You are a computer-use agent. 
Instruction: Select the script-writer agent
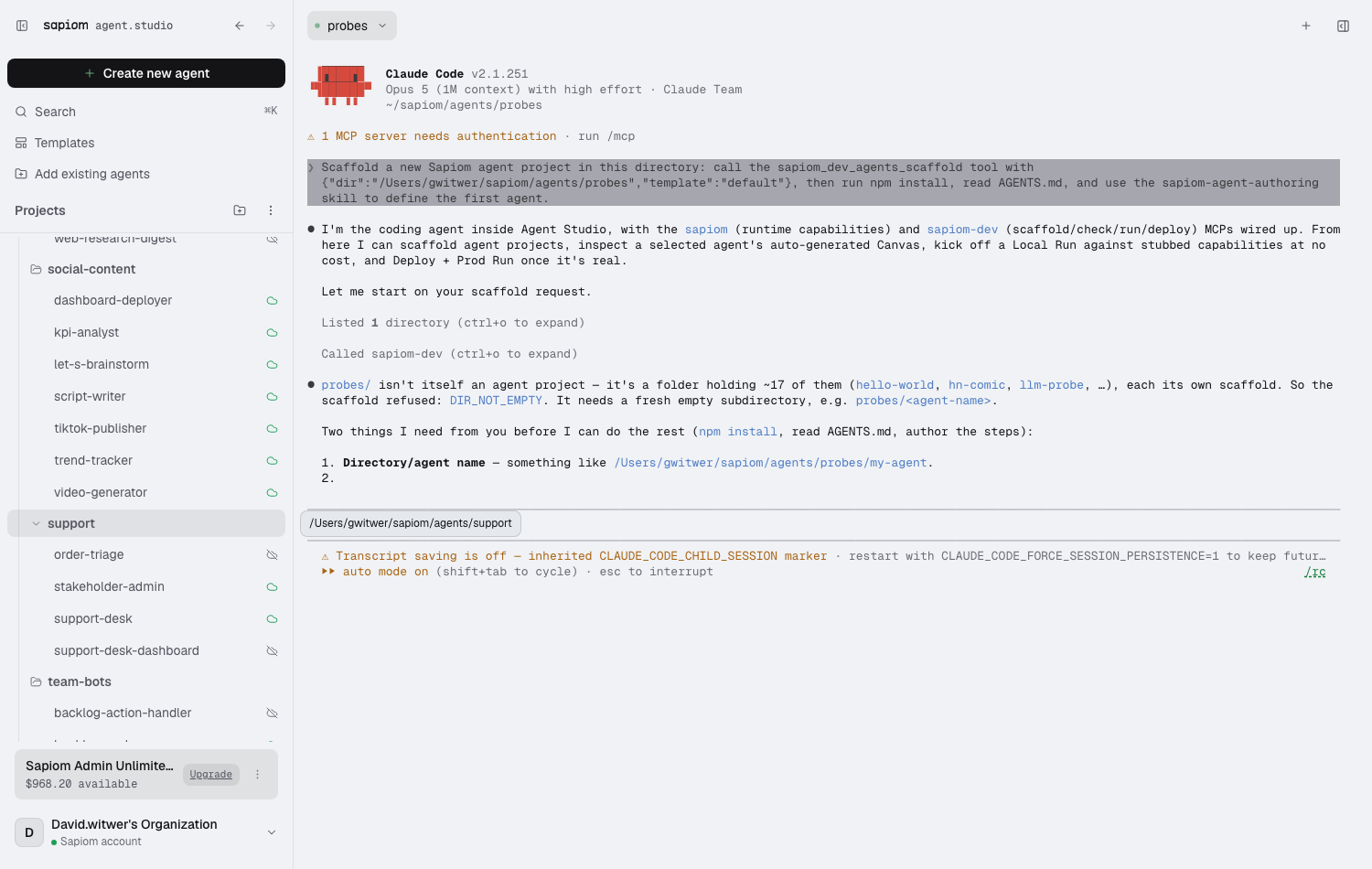pyautogui.click(x=90, y=396)
